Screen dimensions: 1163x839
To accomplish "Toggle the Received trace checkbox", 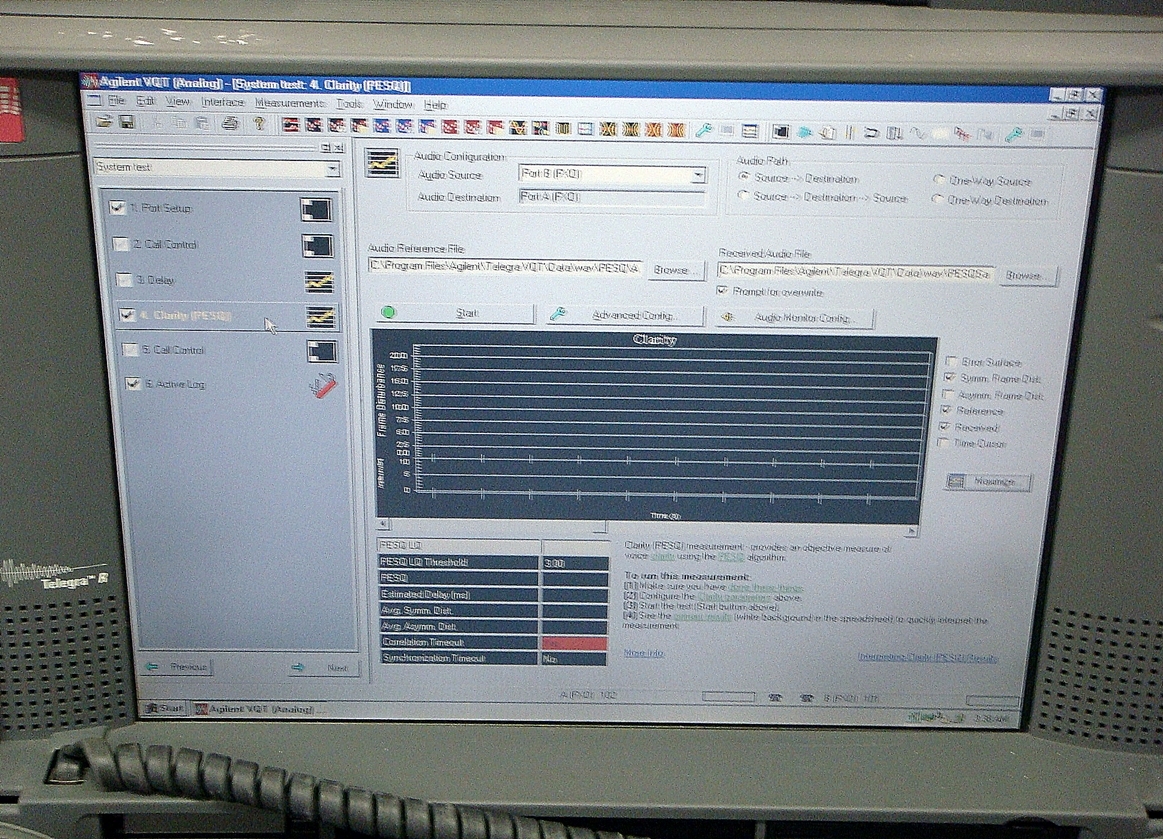I will click(945, 427).
